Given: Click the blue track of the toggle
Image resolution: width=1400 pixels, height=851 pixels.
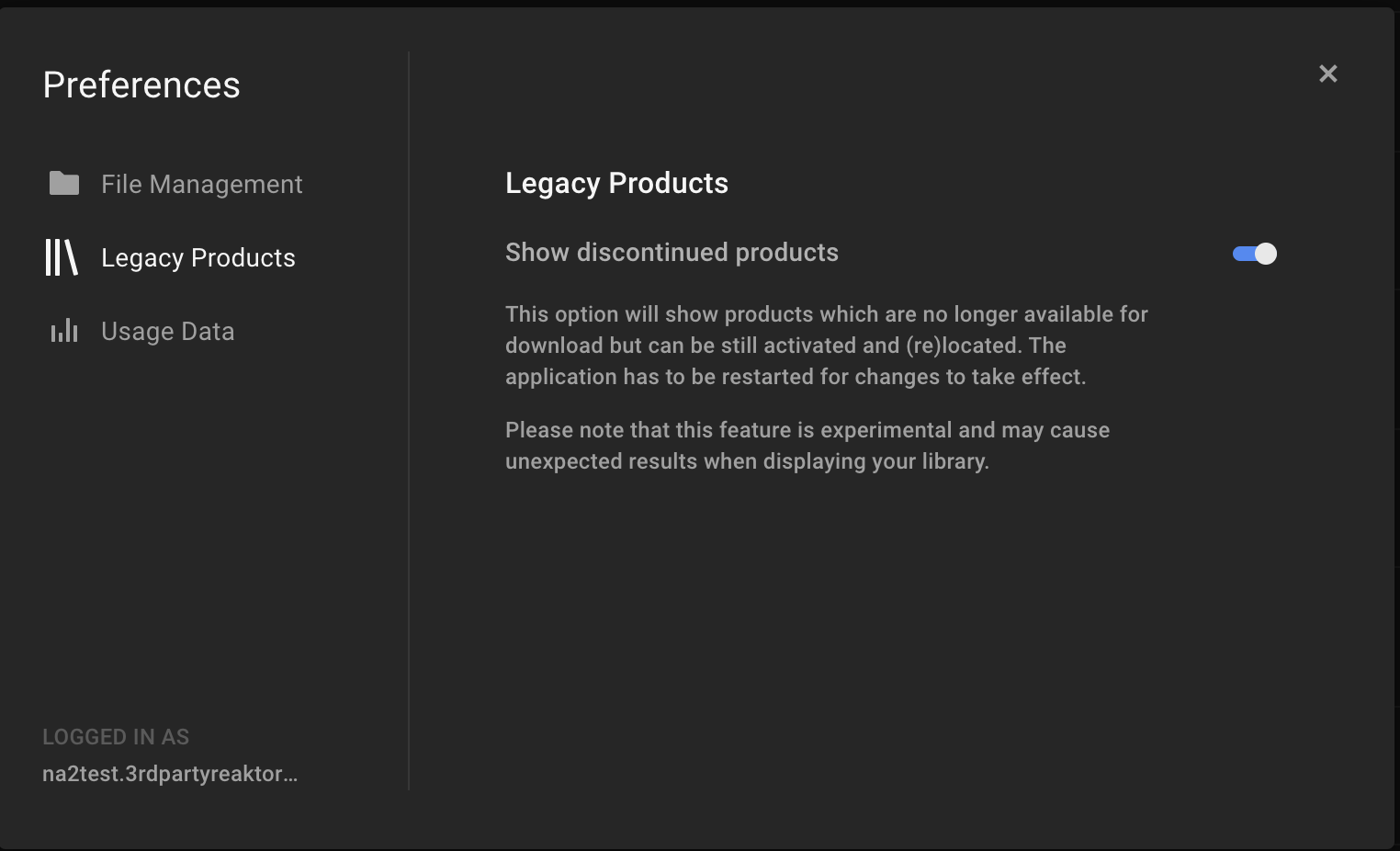Looking at the screenshot, I should tap(1243, 254).
